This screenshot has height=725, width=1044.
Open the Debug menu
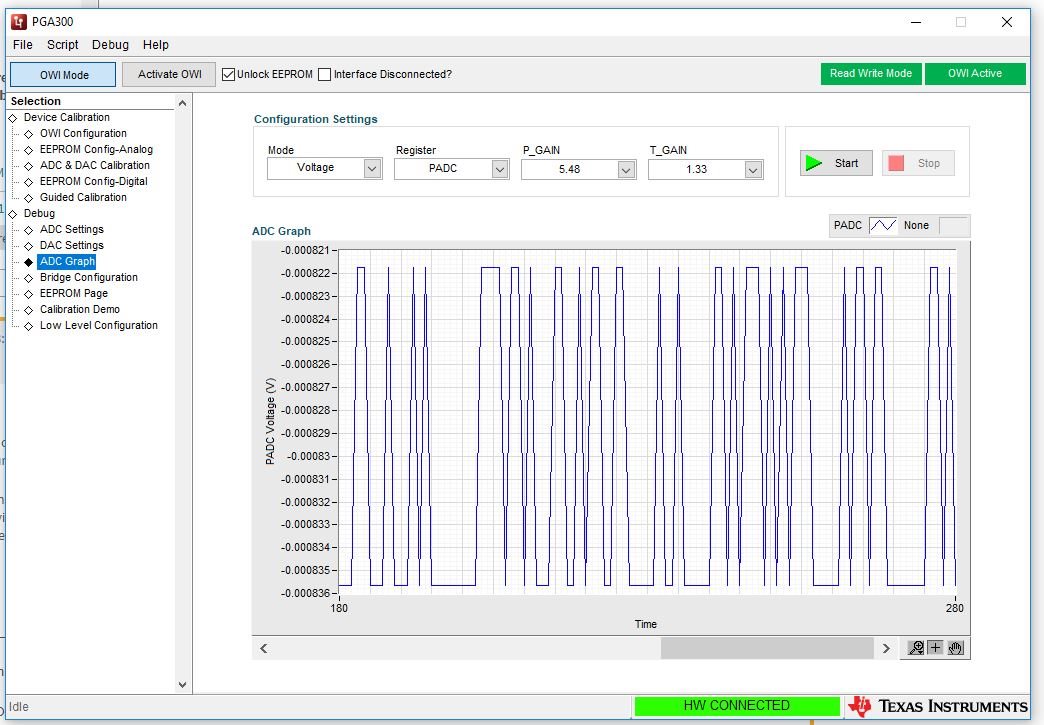click(111, 45)
